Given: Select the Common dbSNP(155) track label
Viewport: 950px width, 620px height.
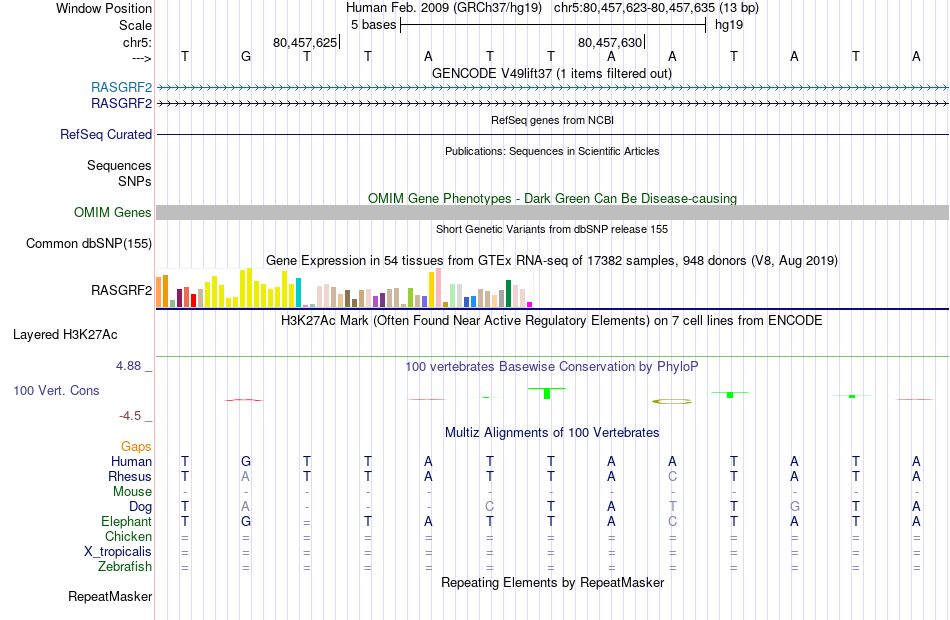Looking at the screenshot, I should (x=88, y=243).
